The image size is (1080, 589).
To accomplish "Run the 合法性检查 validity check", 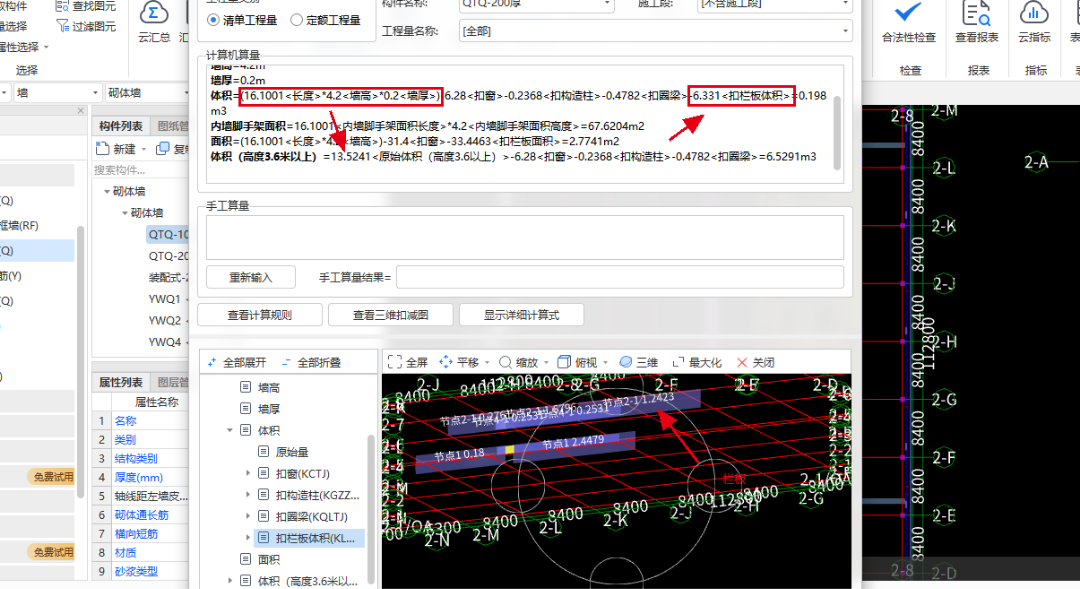I will coord(908,23).
